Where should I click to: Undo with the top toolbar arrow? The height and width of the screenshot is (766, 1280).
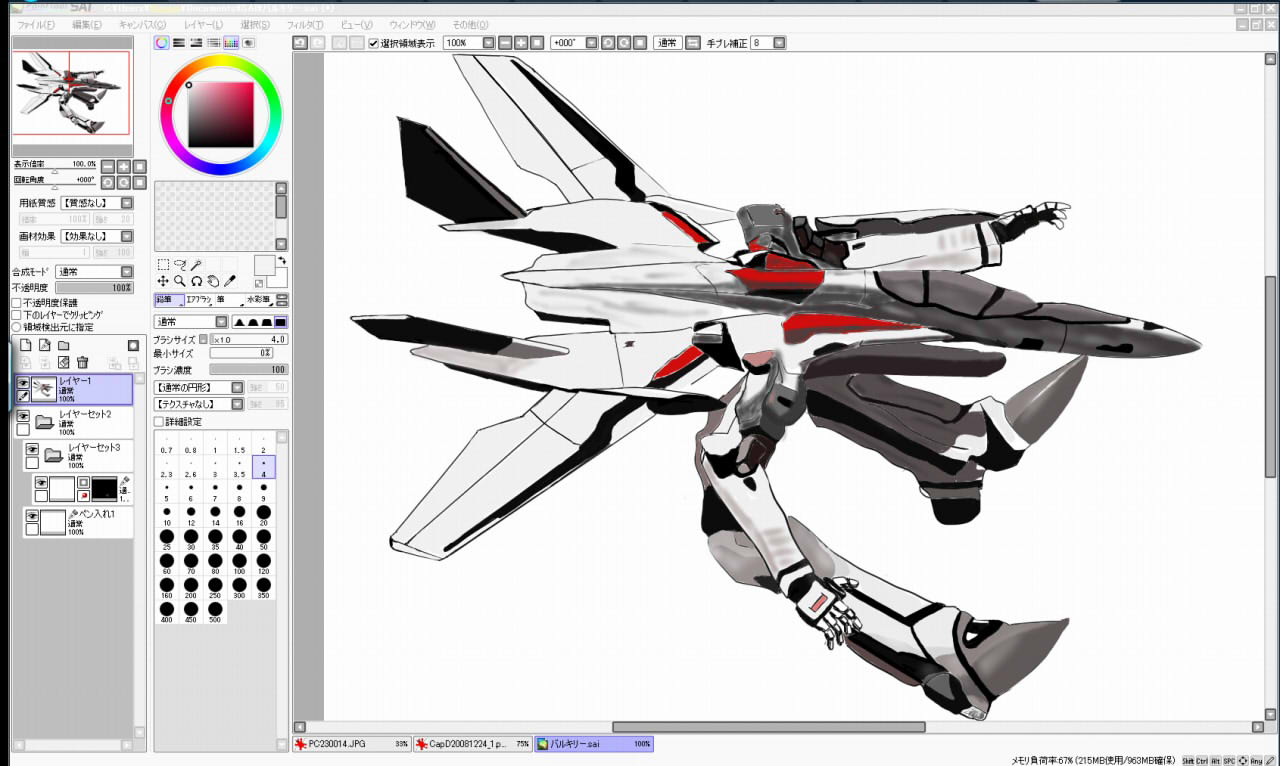(299, 43)
